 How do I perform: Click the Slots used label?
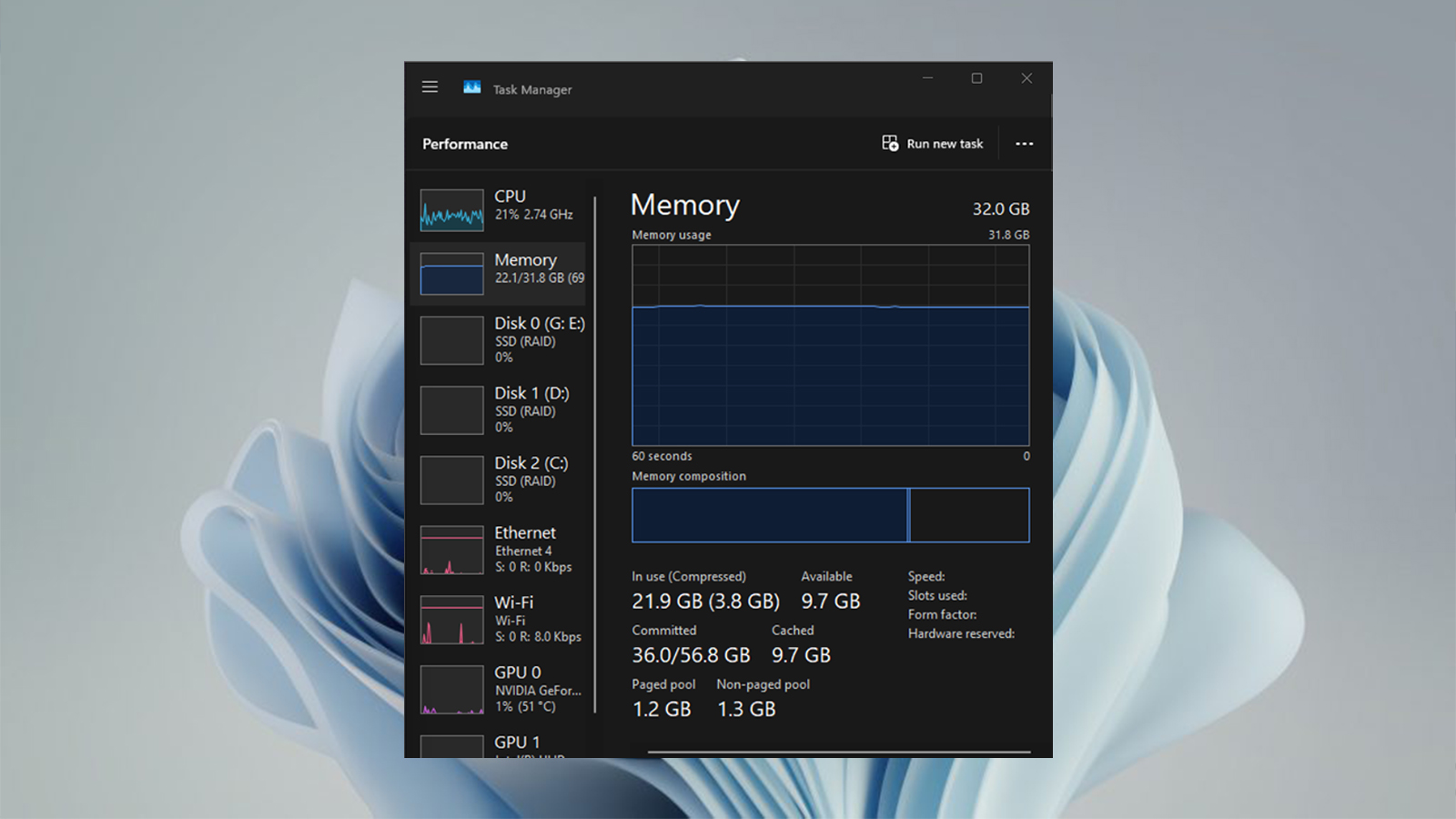937,595
